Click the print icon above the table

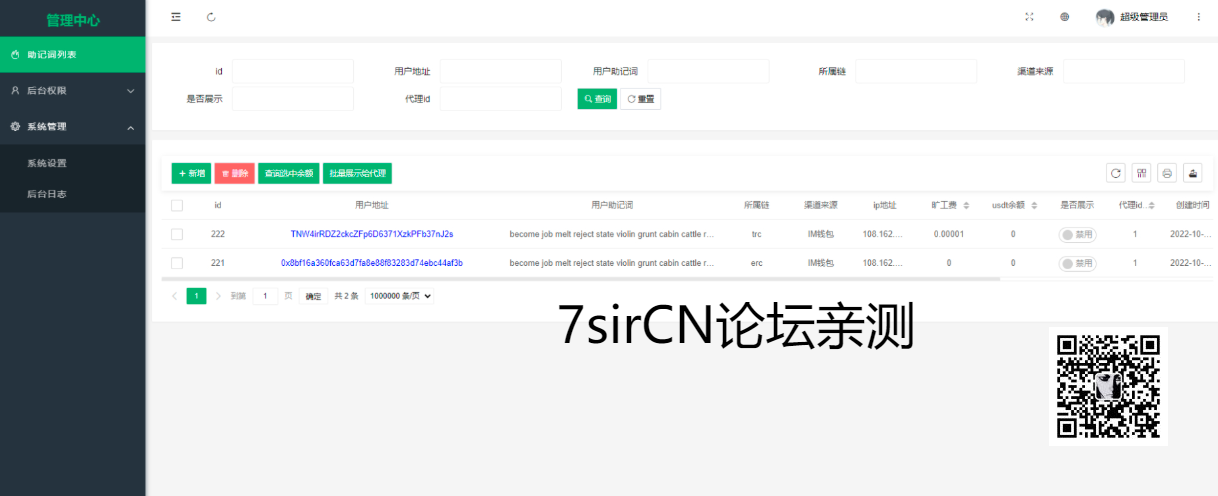tap(1167, 173)
